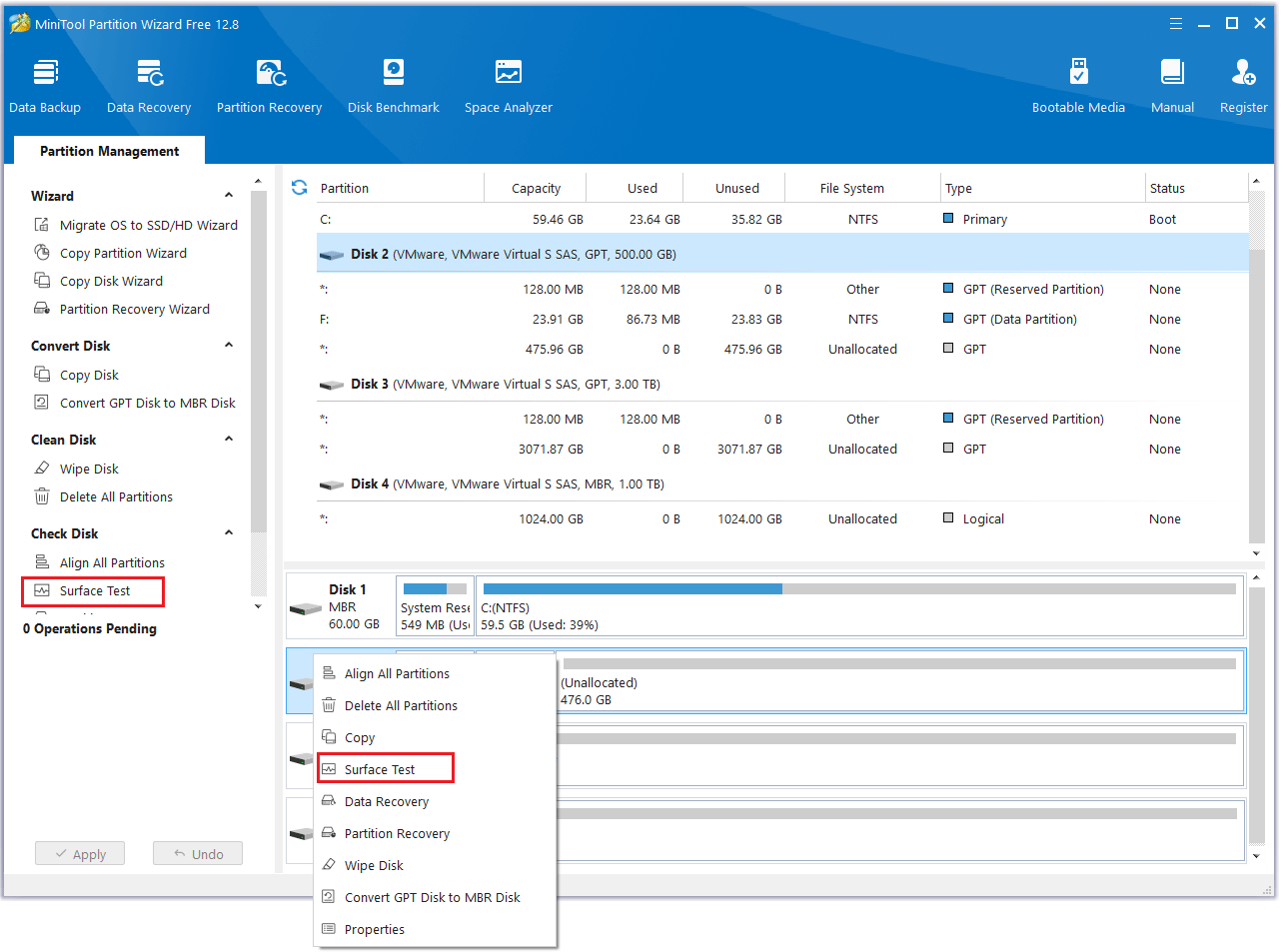Image resolution: width=1283 pixels, height=952 pixels.
Task: Choose Delete All Partitions in sidebar
Action: pos(104,496)
